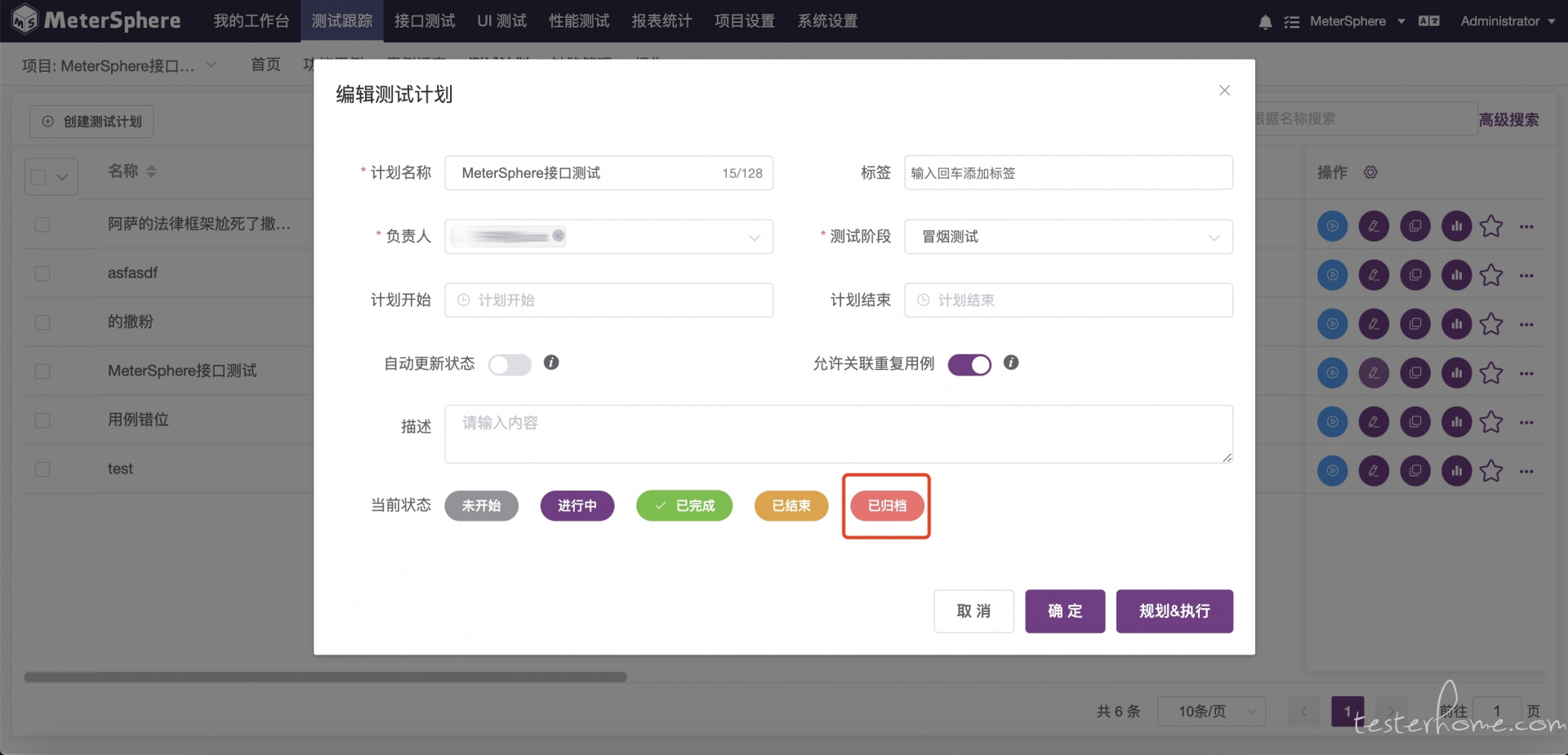1568x755 pixels.
Task: Edit the 阿萨的法律框架 test plan
Action: coord(1374,226)
